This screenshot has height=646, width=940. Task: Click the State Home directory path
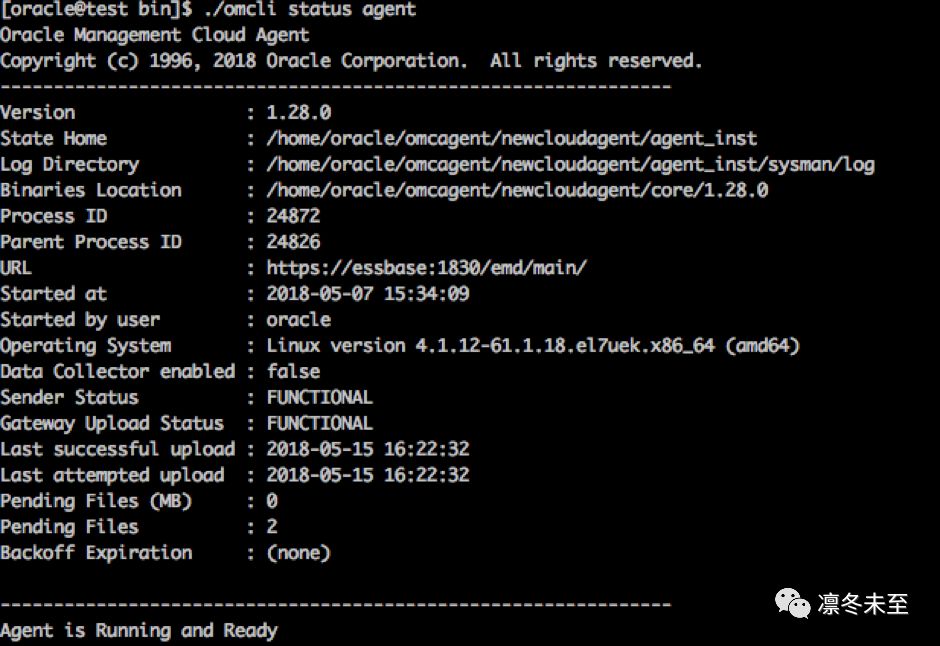coord(511,138)
